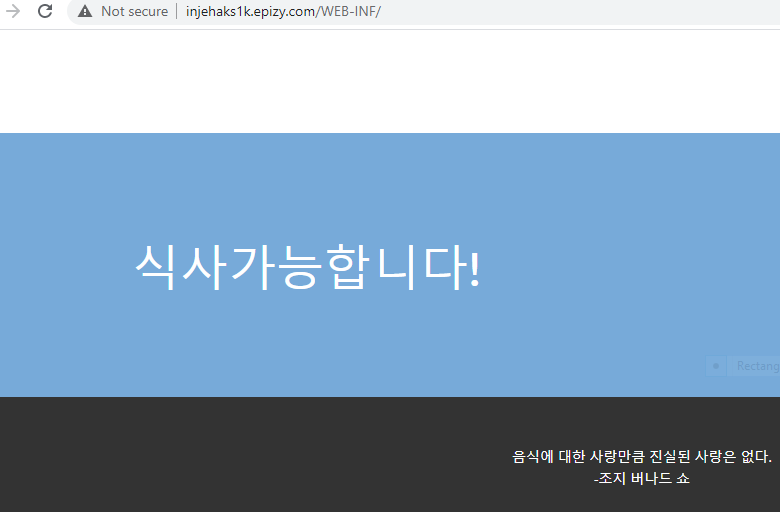This screenshot has height=512, width=780.
Task: Click the Not secure warning triangle icon
Action: (x=85, y=12)
